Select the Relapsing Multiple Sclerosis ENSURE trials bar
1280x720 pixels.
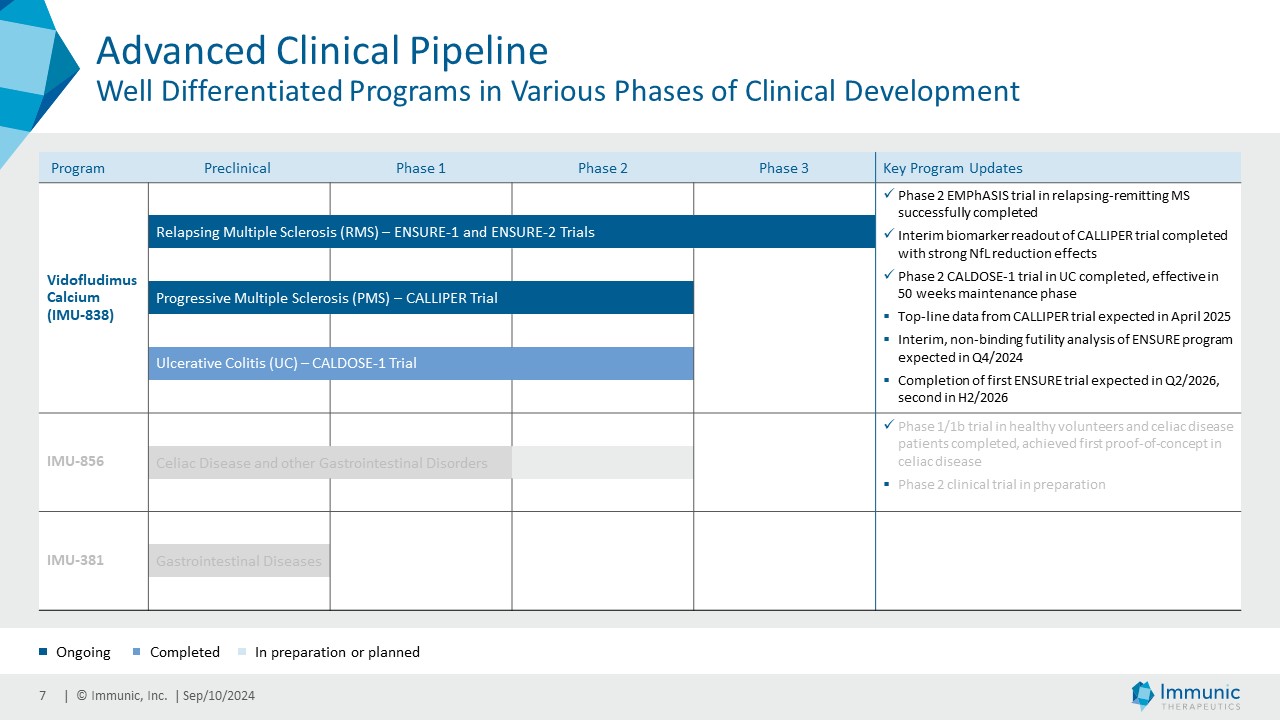pyautogui.click(x=511, y=232)
